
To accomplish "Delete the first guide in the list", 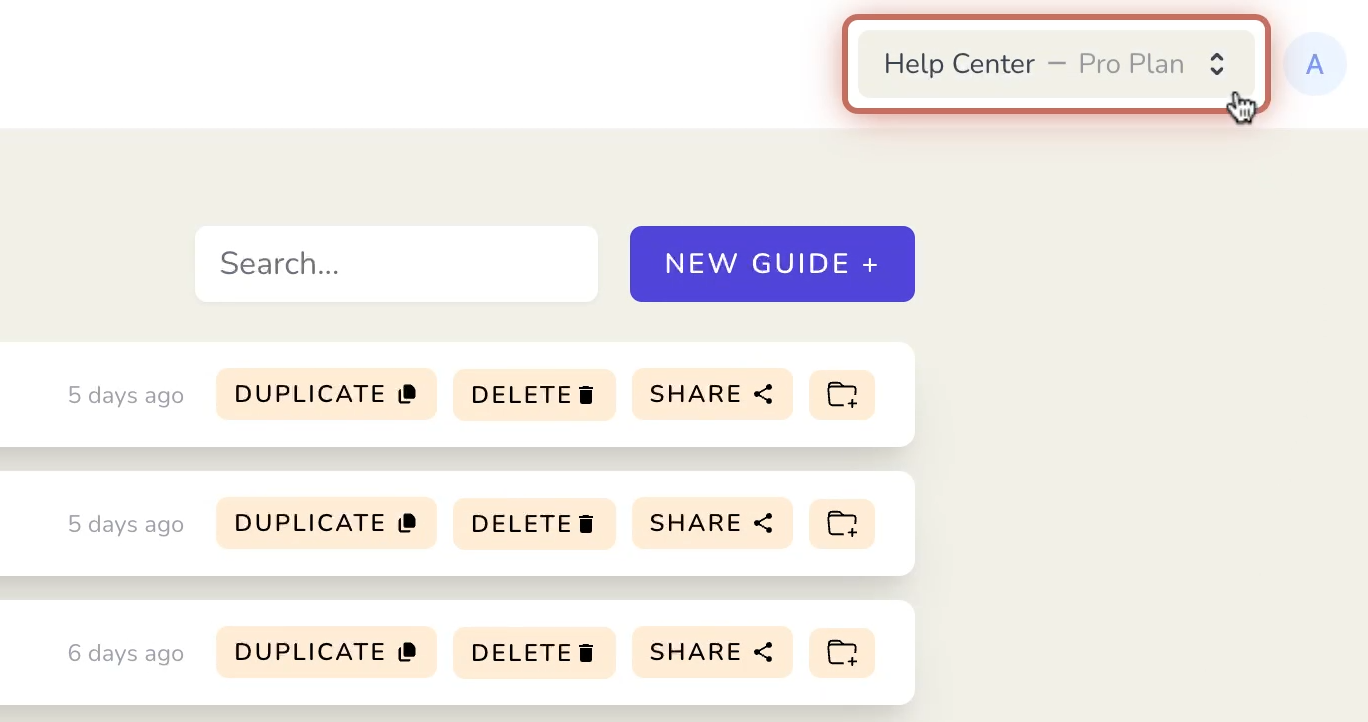I will click(534, 395).
